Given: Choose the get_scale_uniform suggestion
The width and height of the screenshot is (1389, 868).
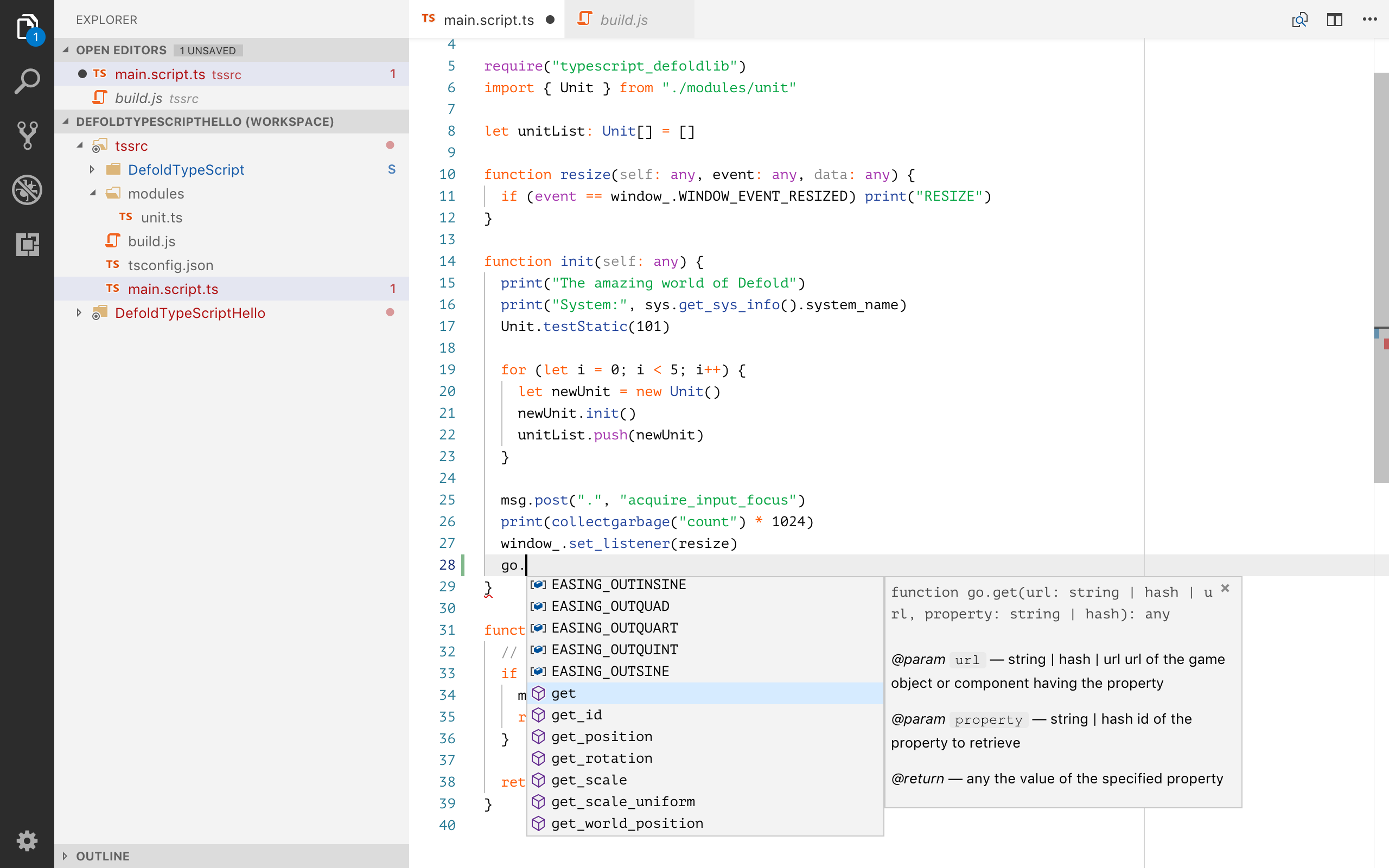Looking at the screenshot, I should (x=705, y=801).
